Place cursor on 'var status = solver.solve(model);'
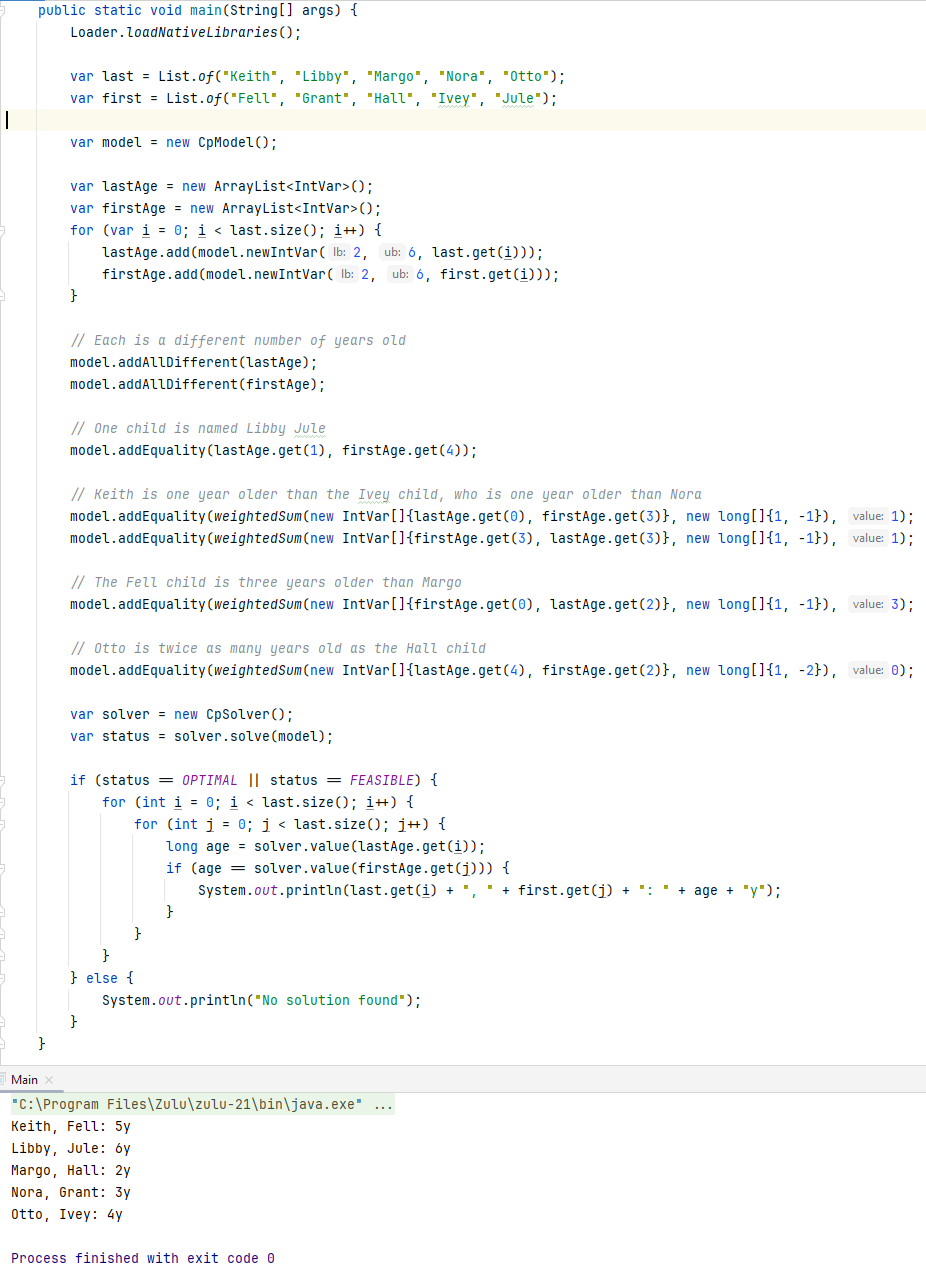The height and width of the screenshot is (1271, 926). pos(202,736)
